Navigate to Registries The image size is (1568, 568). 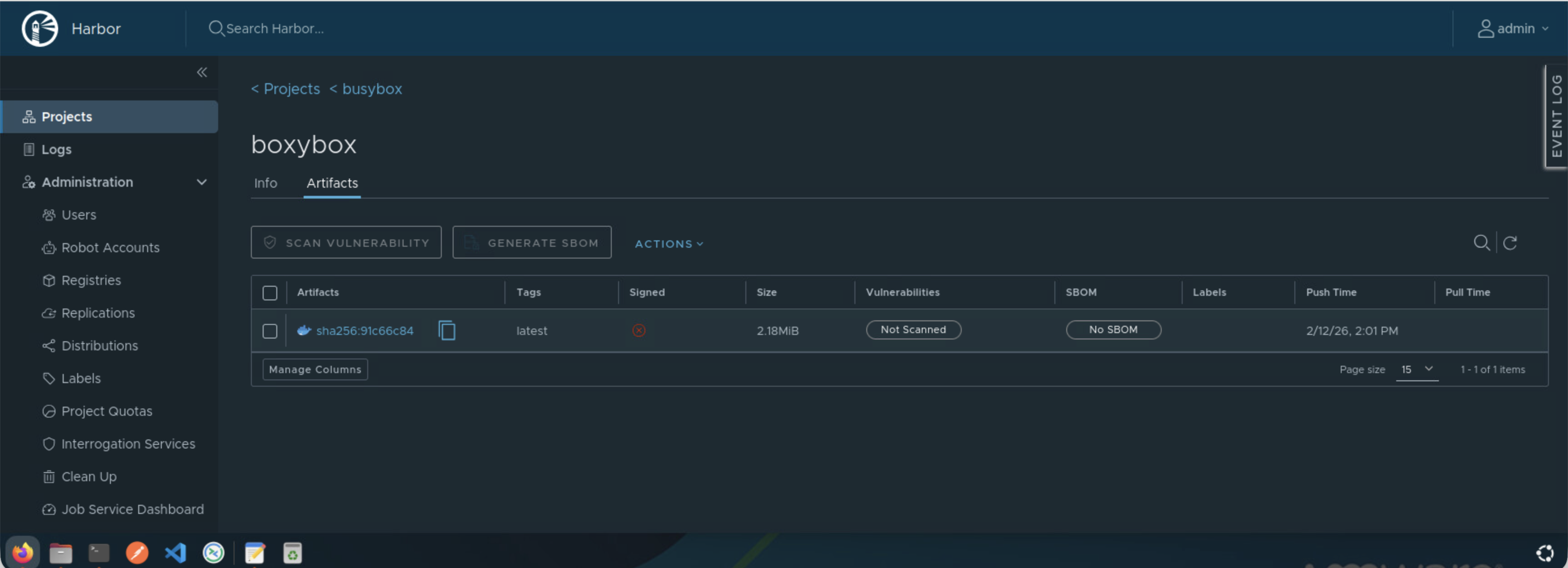(x=91, y=281)
